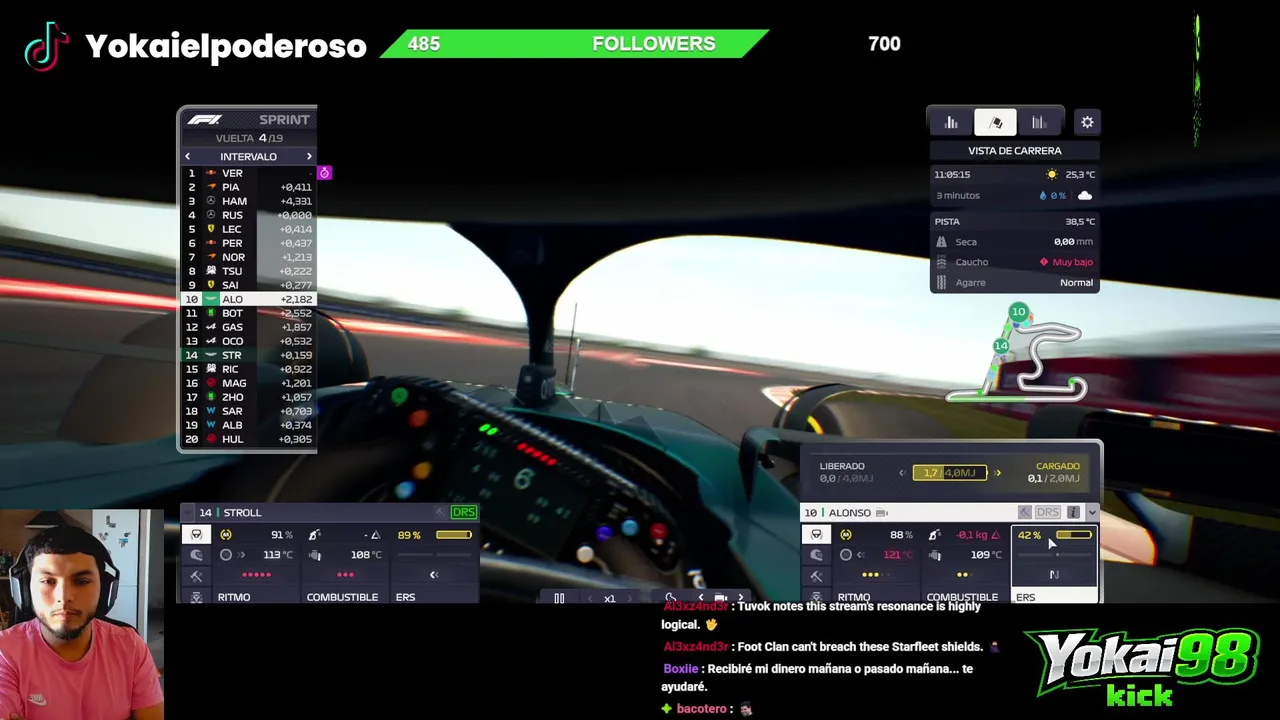The width and height of the screenshot is (1280, 720).
Task: Select NOR row in standings
Action: click(247, 257)
